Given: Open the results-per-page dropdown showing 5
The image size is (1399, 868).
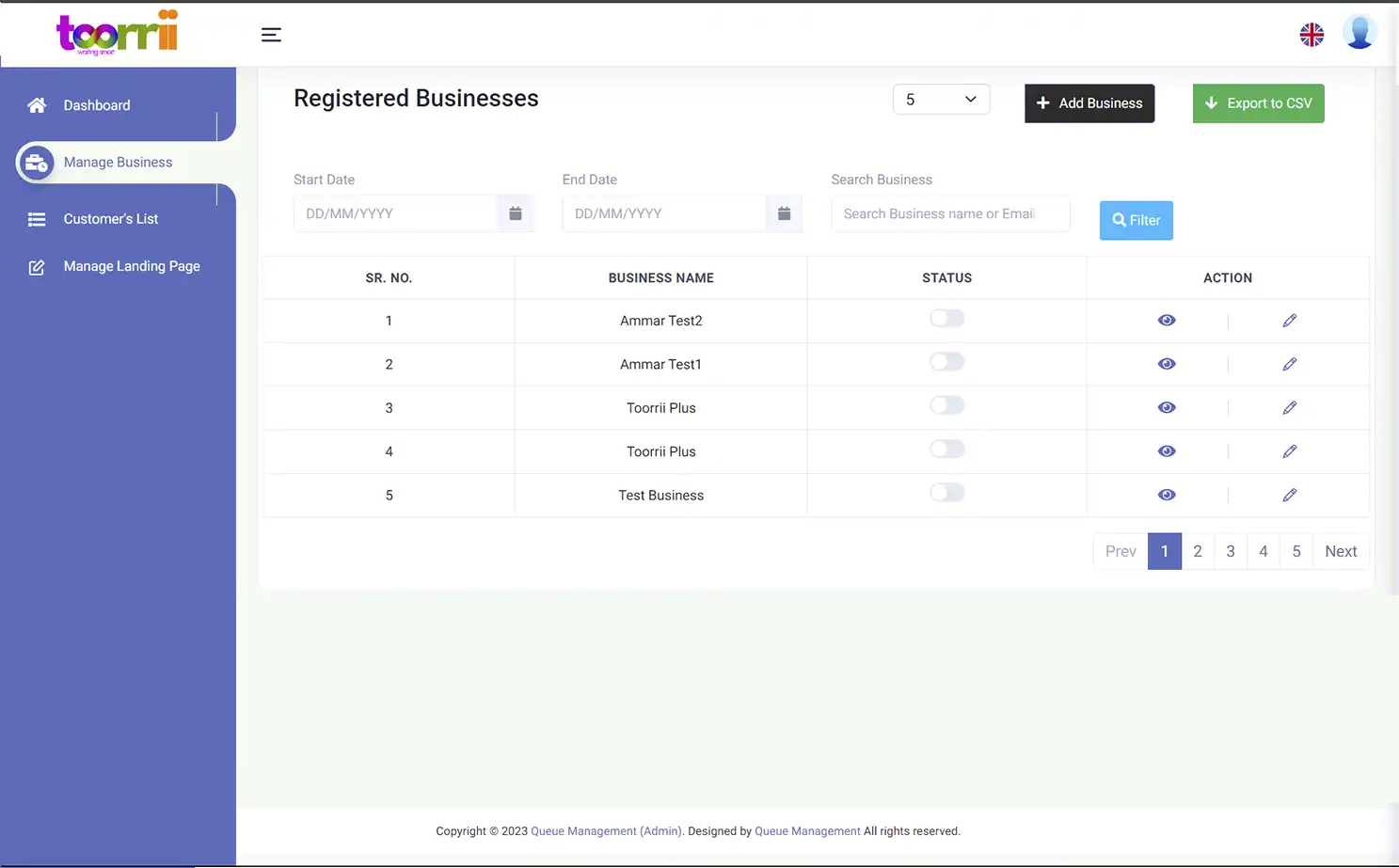Looking at the screenshot, I should point(941,99).
